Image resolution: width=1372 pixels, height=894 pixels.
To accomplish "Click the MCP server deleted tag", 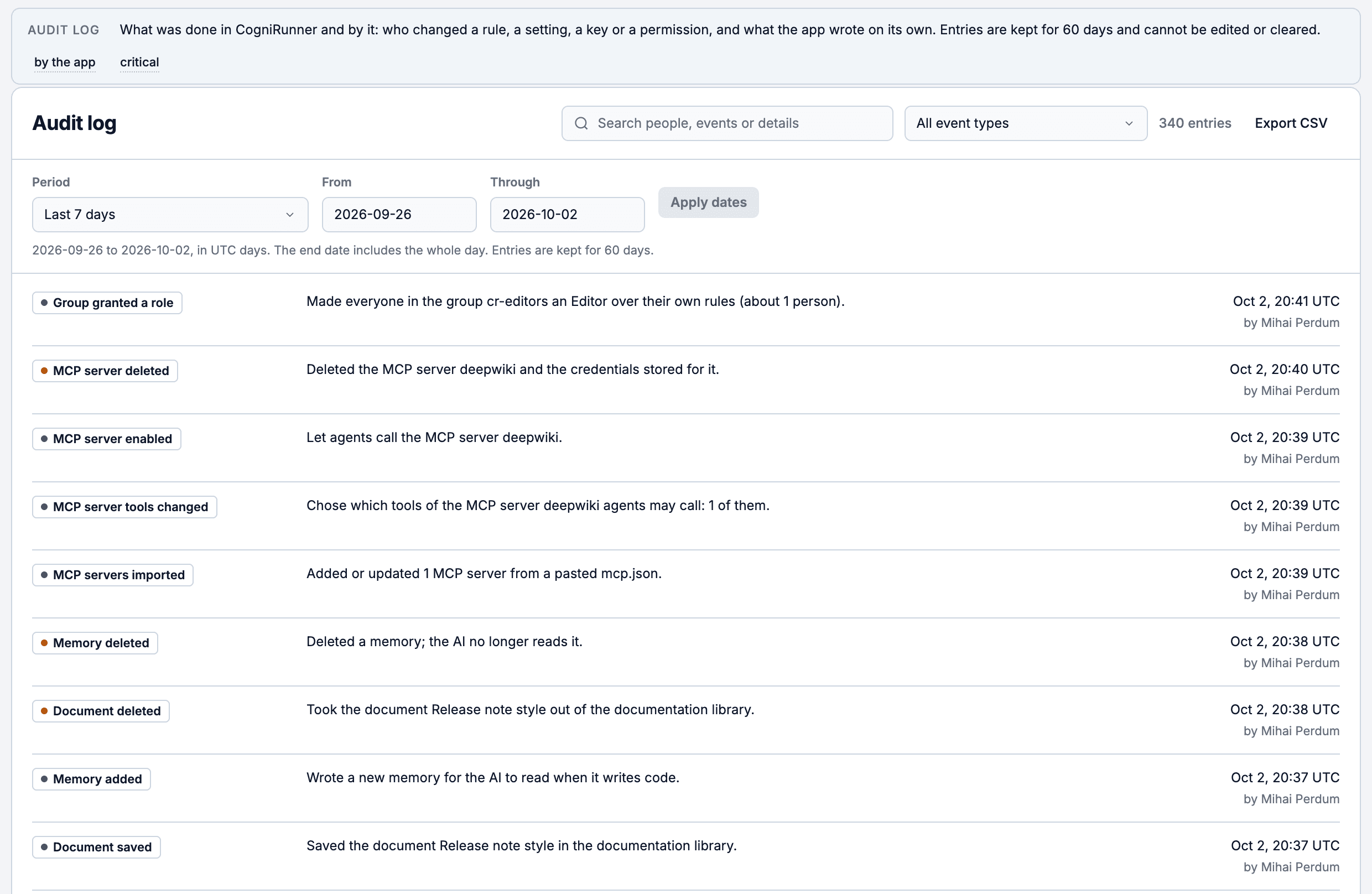I will [105, 371].
